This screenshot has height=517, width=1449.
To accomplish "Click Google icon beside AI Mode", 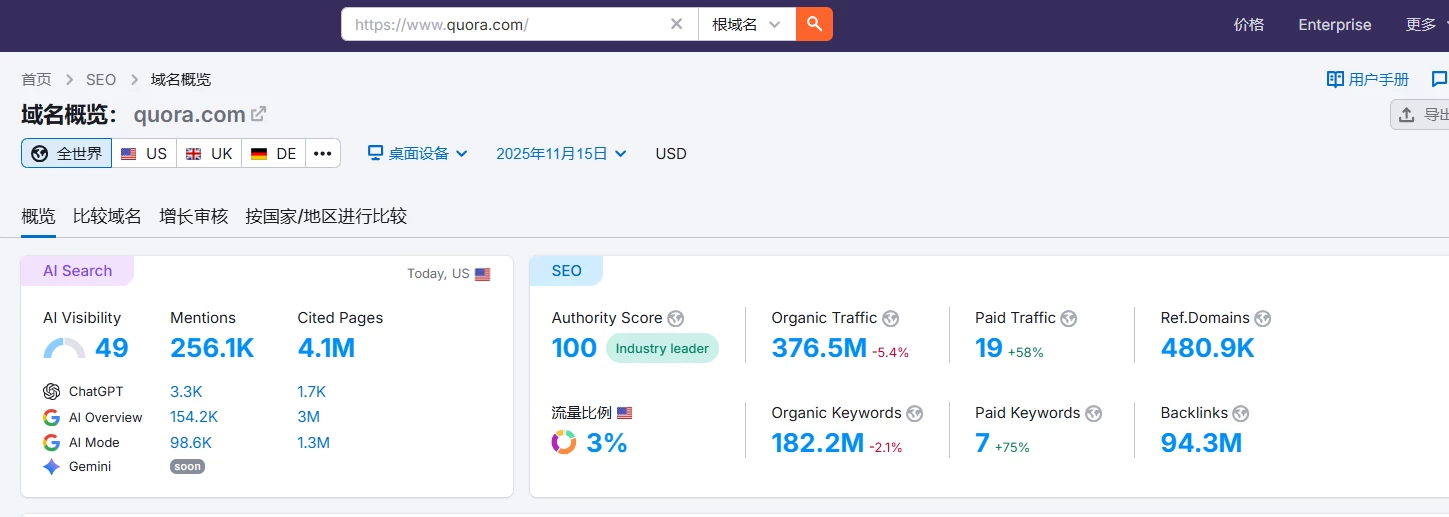I will (52, 442).
